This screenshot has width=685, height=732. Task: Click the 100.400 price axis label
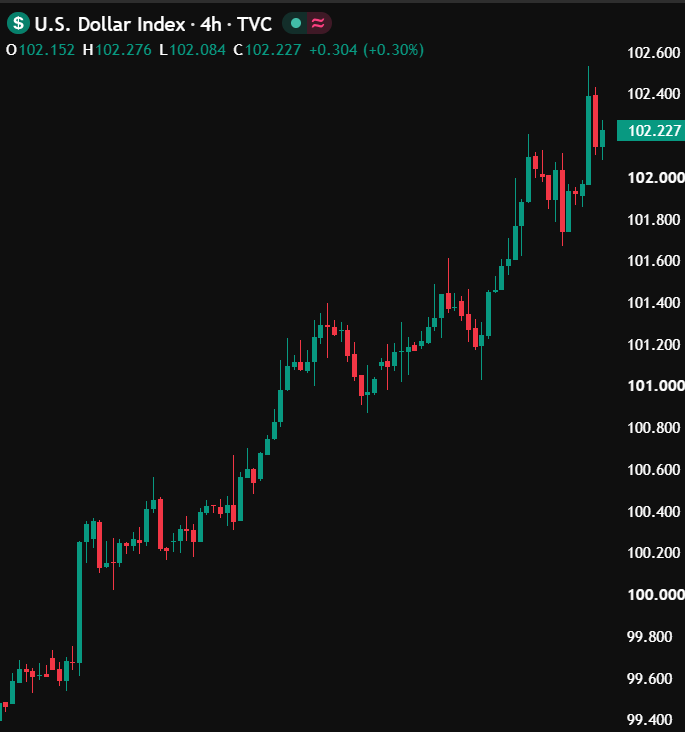pos(653,512)
